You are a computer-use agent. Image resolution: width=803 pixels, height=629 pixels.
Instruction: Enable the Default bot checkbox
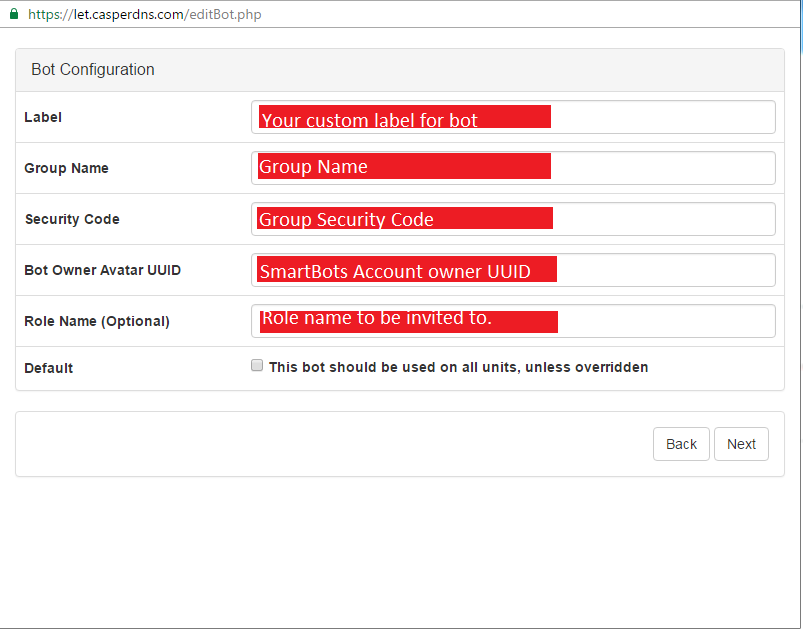[257, 365]
